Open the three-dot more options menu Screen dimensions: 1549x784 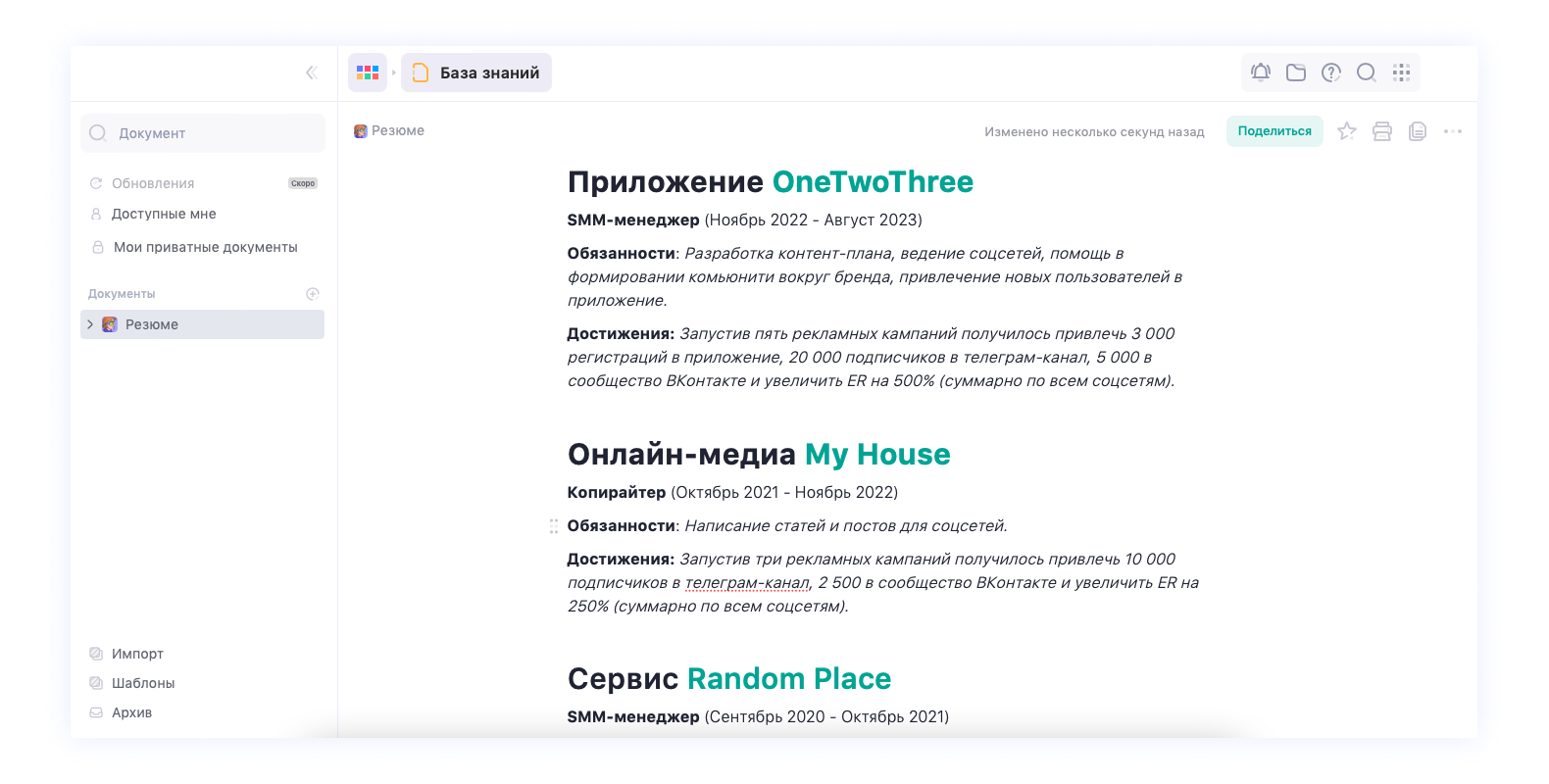[x=1453, y=131]
